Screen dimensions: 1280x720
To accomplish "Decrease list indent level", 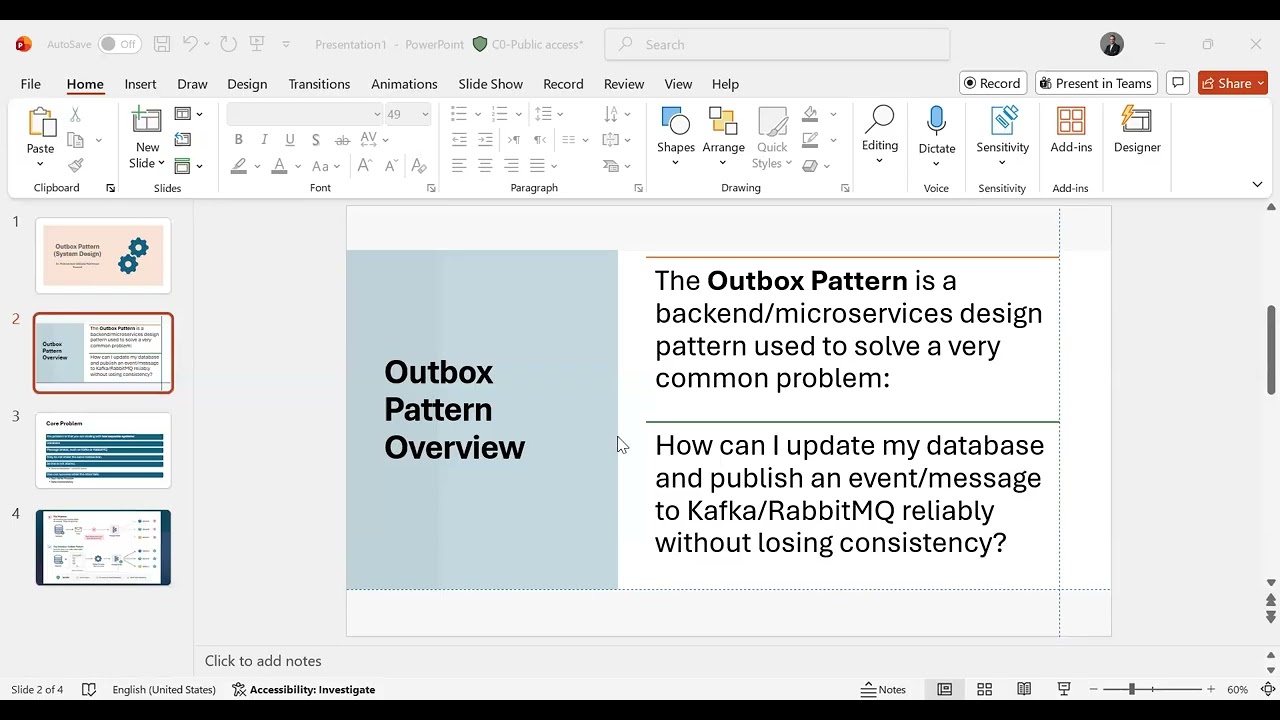I will point(459,140).
